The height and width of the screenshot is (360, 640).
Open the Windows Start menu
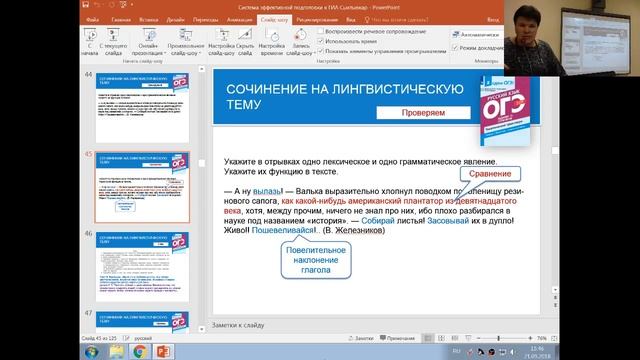pos(91,352)
